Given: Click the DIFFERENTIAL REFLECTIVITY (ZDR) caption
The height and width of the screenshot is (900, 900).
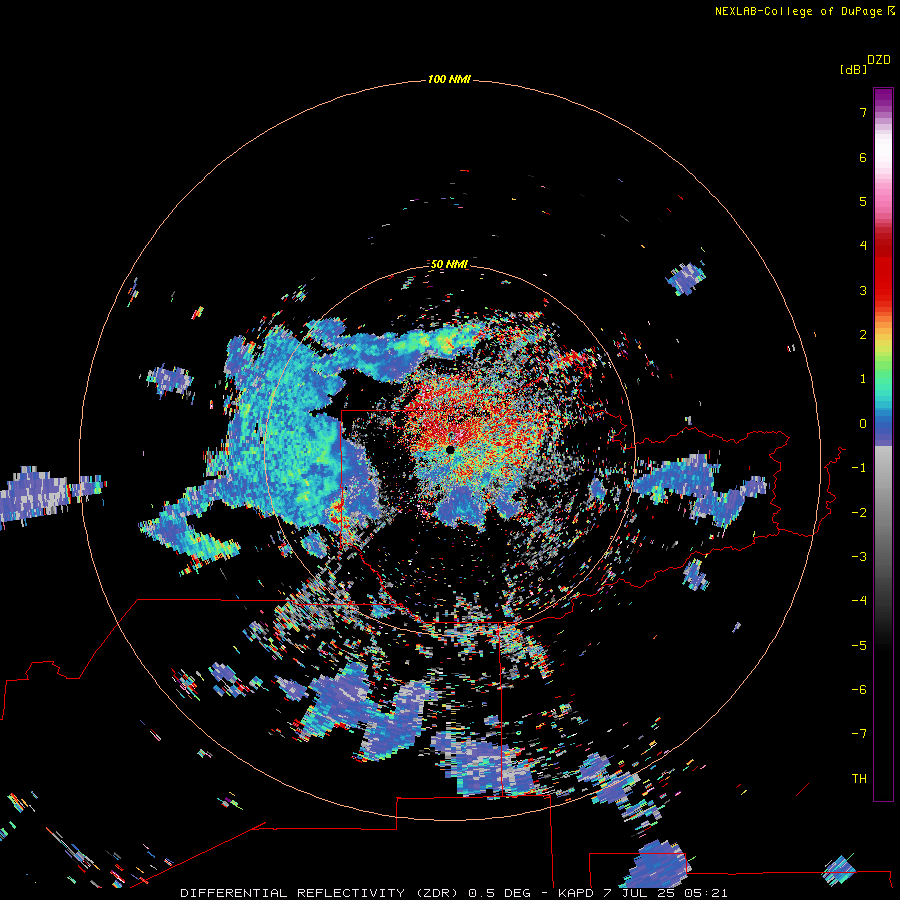Looking at the screenshot, I should (x=319, y=893).
